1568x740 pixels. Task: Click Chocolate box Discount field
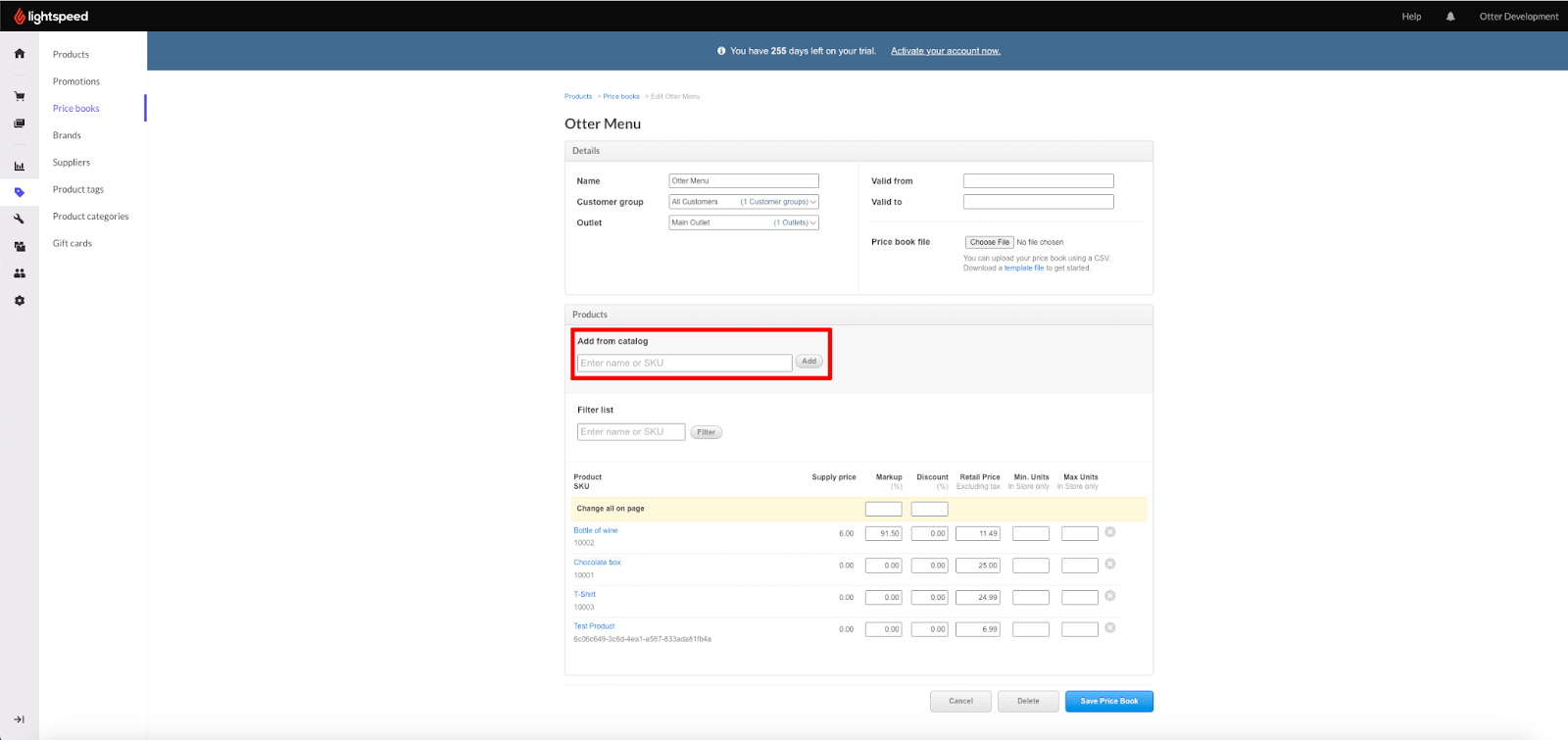tap(929, 566)
